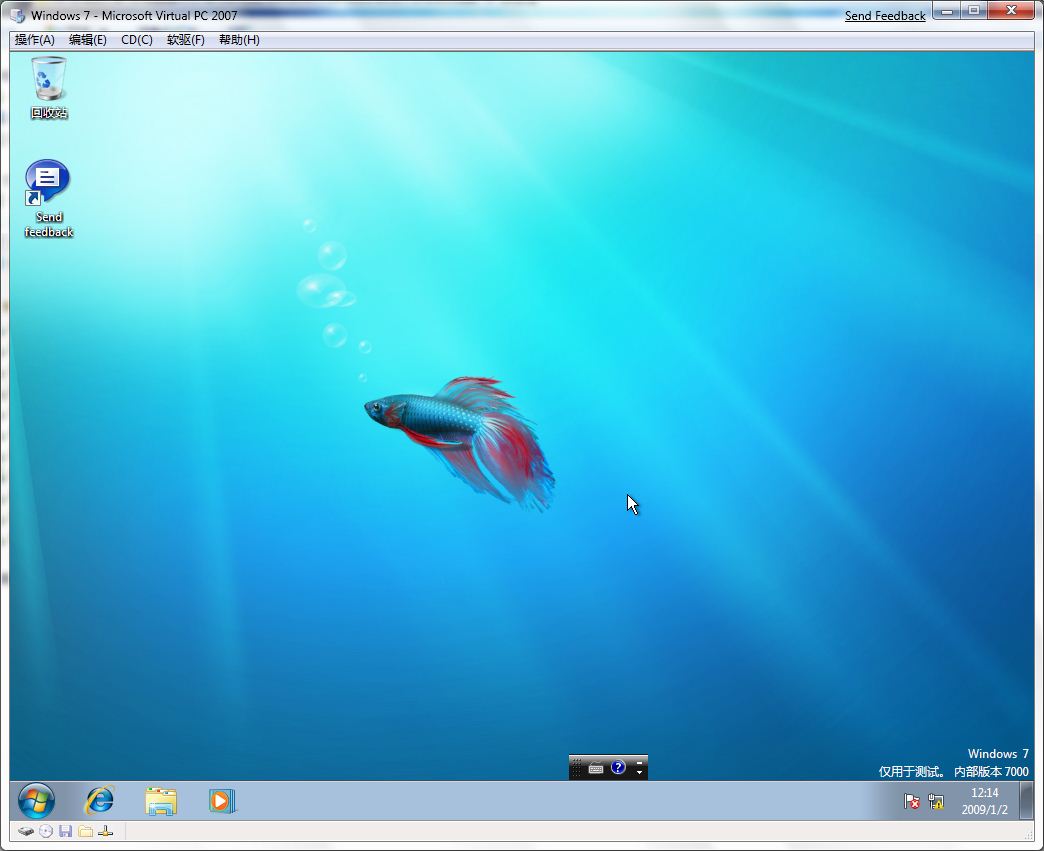1044x851 pixels.
Task: Open the clock showing 12:14
Action: point(985,801)
